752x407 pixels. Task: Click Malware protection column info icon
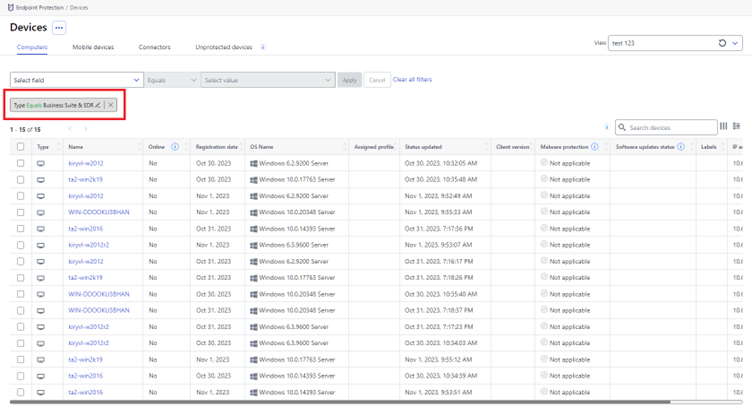tap(595, 147)
